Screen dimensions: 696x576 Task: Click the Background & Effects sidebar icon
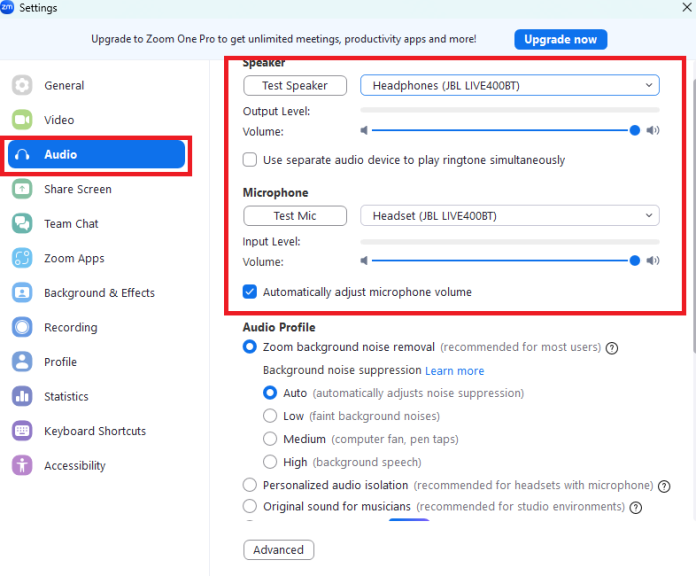22,293
